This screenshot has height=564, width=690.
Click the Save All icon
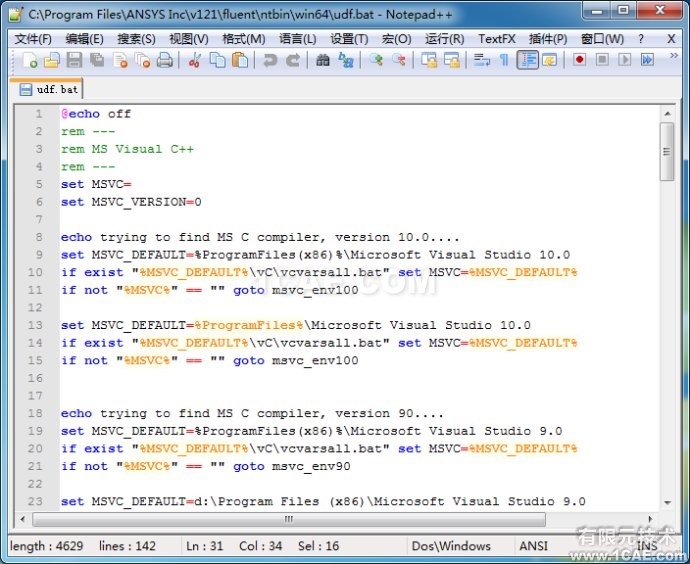coord(97,60)
